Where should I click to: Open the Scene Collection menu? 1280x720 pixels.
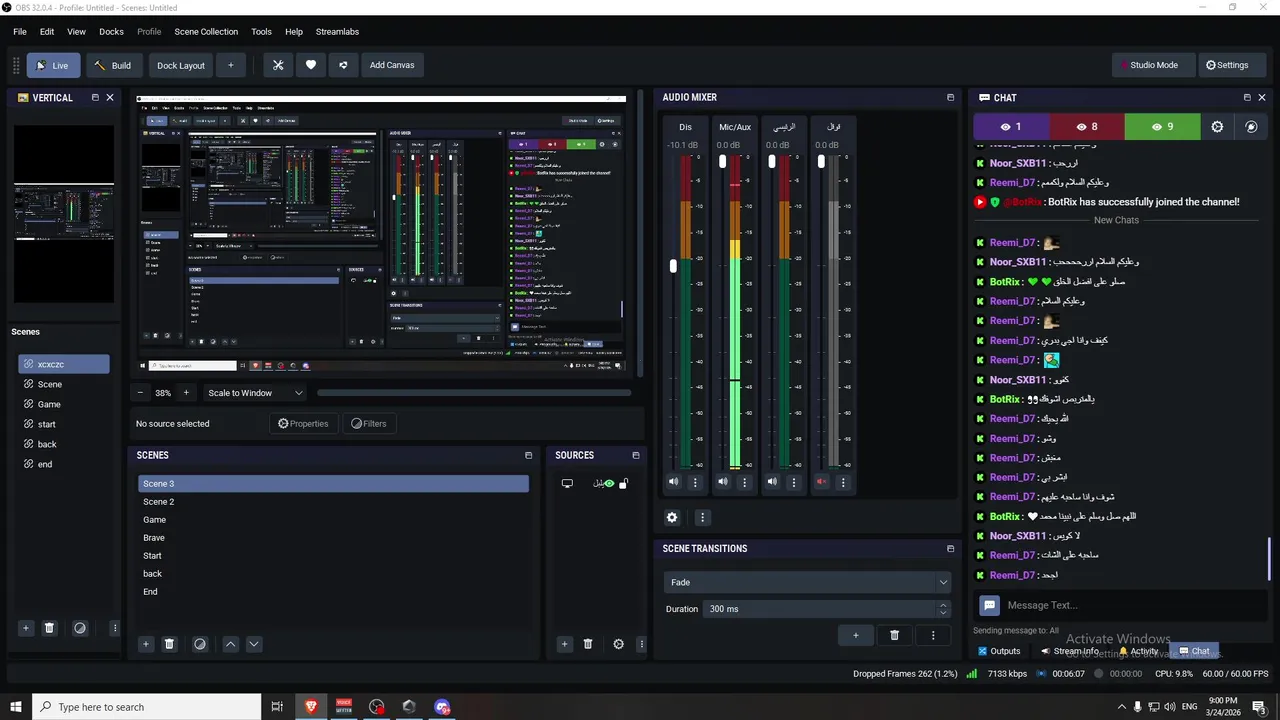point(206,32)
